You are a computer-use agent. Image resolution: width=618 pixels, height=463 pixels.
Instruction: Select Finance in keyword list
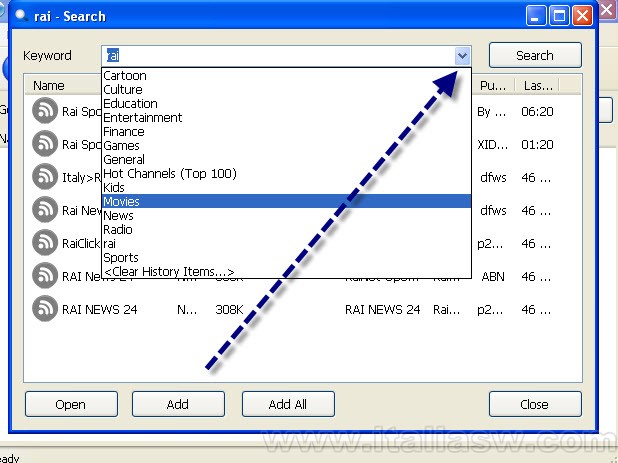tap(286, 132)
